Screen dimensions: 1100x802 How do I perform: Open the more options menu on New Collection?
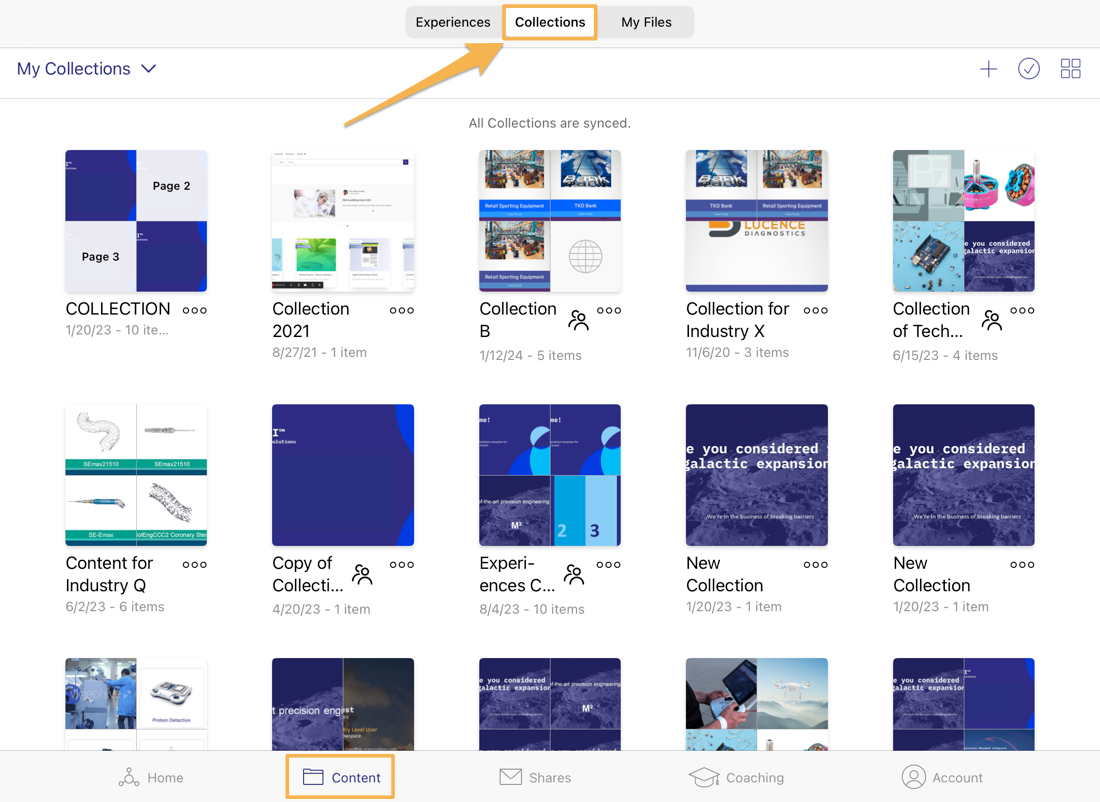coord(815,564)
